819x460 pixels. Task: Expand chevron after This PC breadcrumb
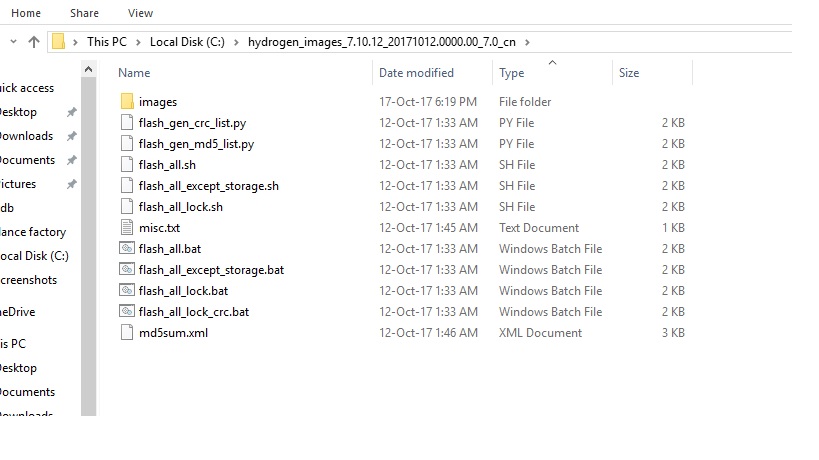tap(138, 42)
